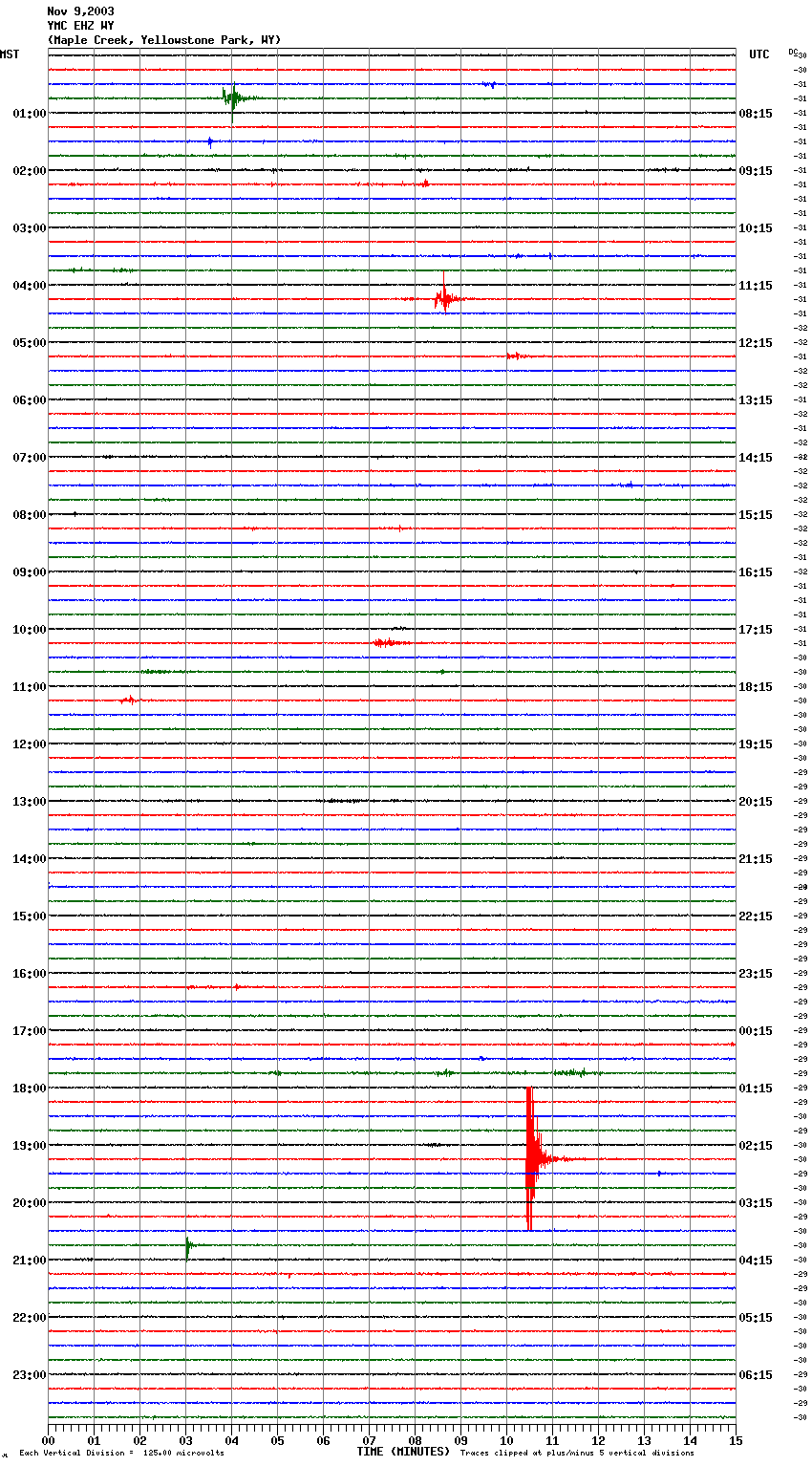This screenshot has width=812, height=1466.
Task: Select the 23:00 MST row label
Action: 30,1375
